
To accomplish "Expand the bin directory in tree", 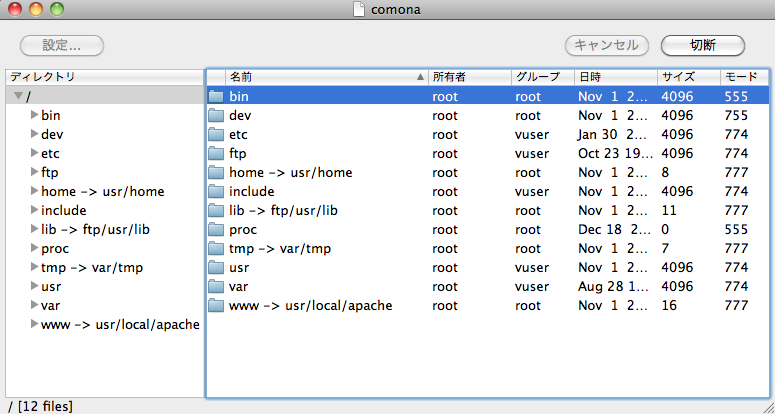I will pyautogui.click(x=34, y=115).
